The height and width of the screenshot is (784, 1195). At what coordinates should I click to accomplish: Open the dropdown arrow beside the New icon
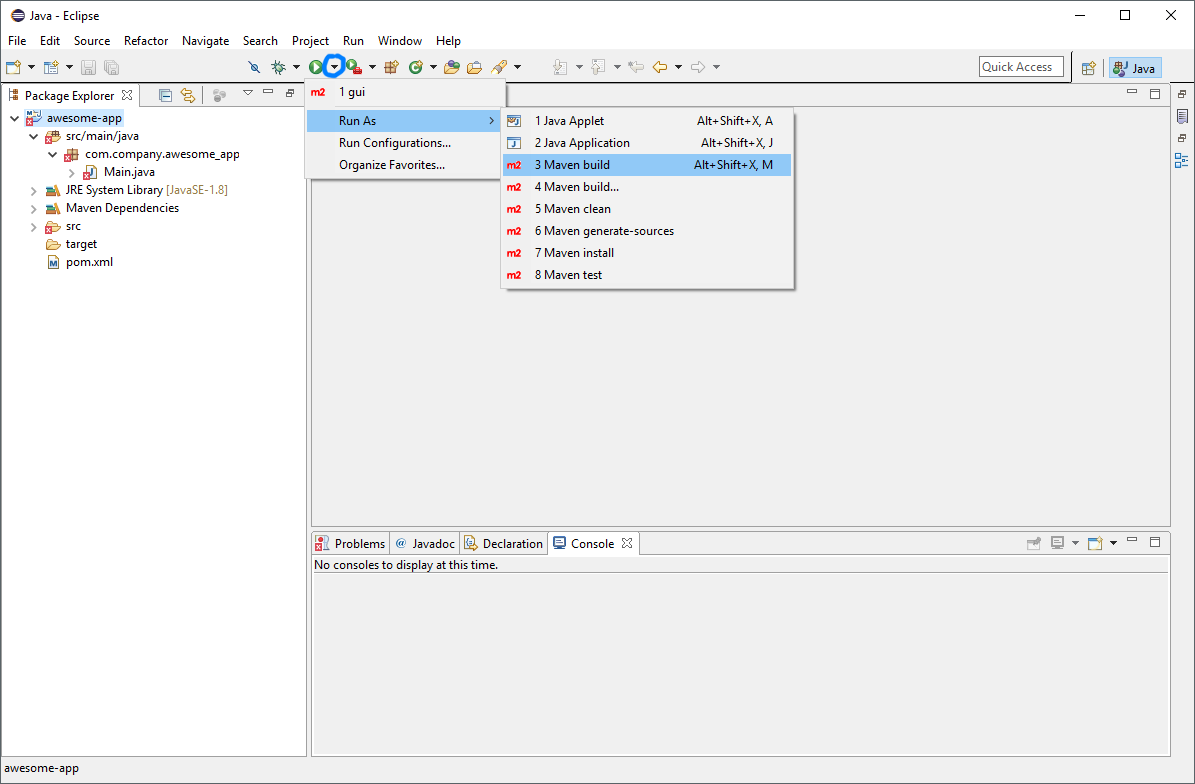[31, 67]
